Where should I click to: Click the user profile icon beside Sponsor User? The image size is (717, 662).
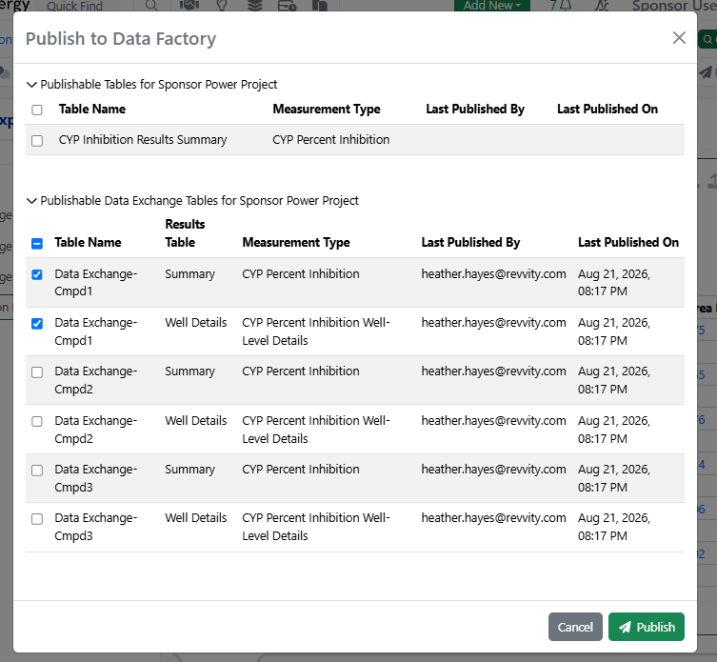602,5
